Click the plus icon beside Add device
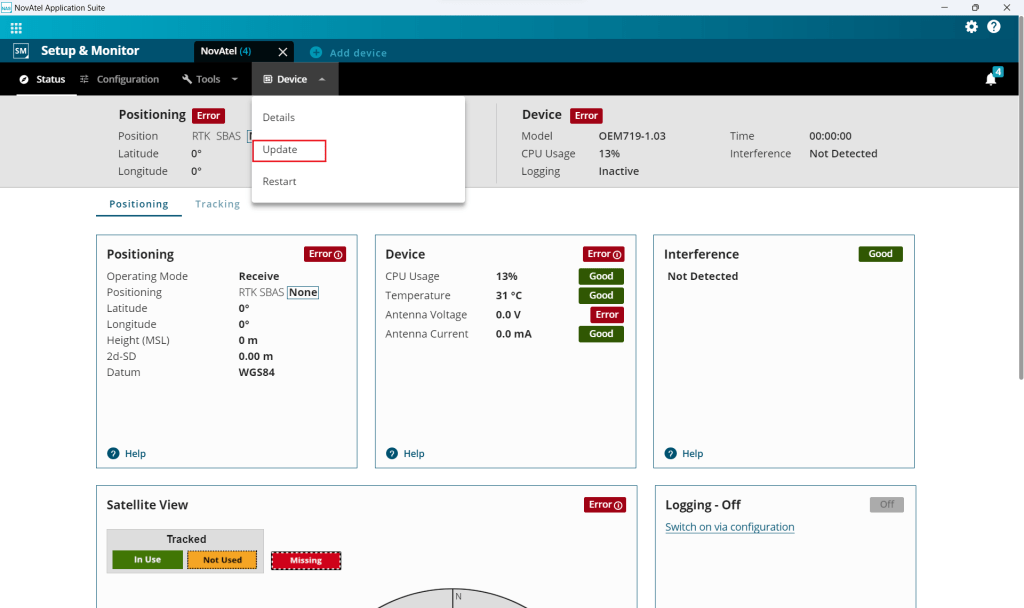The width and height of the screenshot is (1024, 608). click(316, 52)
